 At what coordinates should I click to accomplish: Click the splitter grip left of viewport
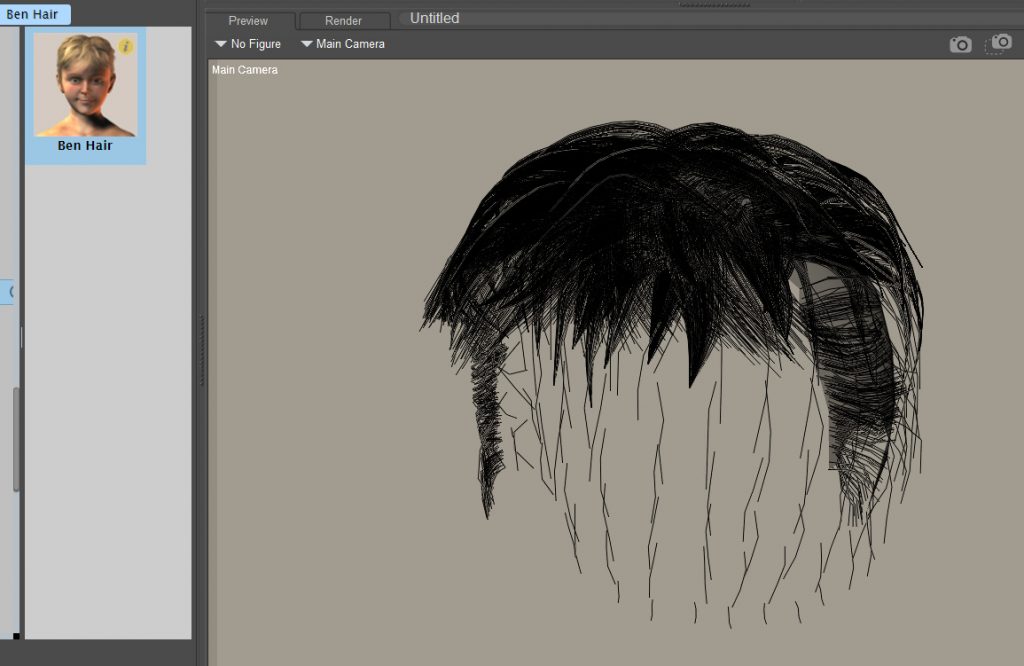coord(202,350)
